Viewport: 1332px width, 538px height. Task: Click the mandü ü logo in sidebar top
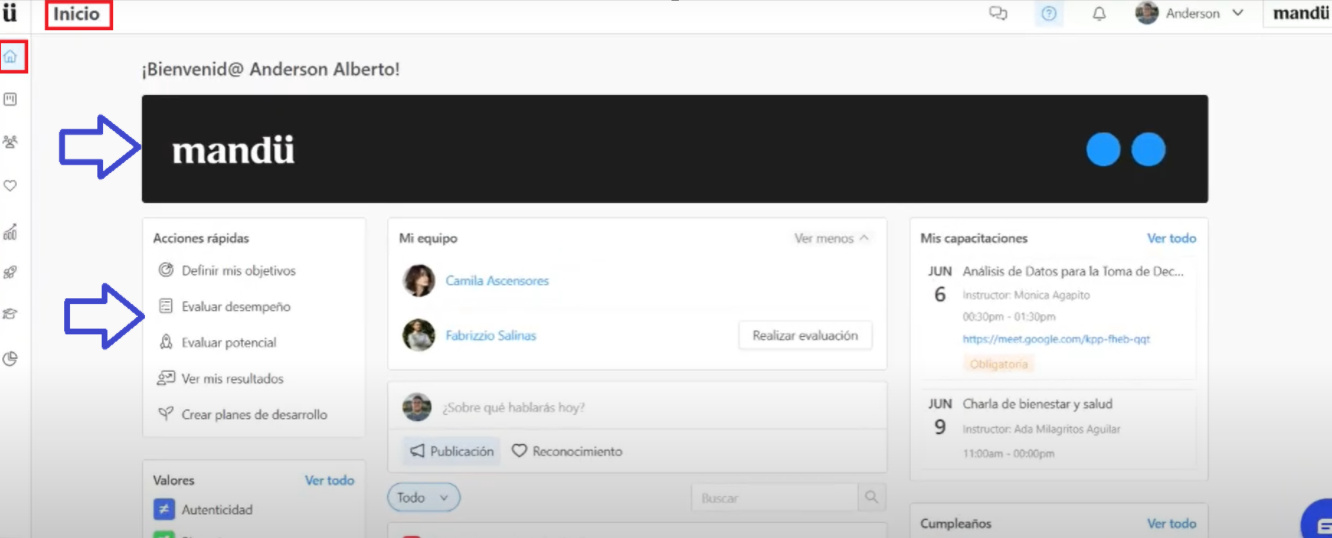[10, 14]
